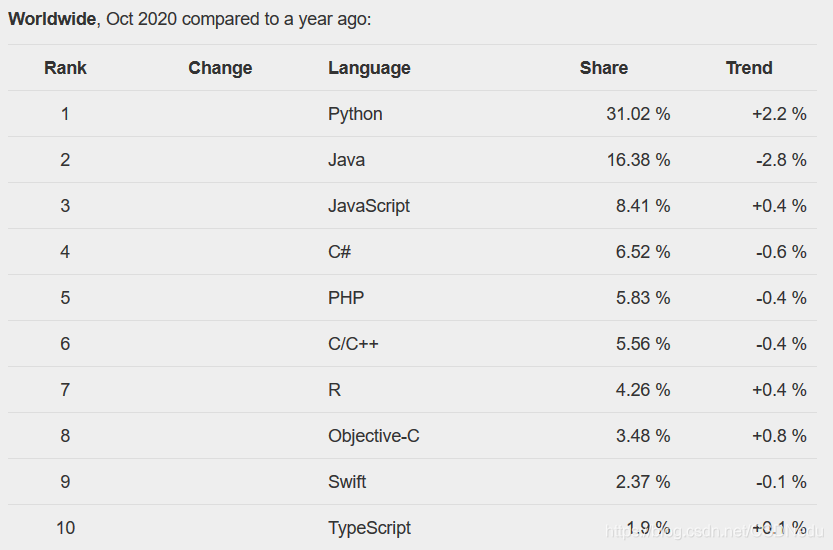The width and height of the screenshot is (833, 550).
Task: Click Python's 31.02 % share value
Action: 638,114
